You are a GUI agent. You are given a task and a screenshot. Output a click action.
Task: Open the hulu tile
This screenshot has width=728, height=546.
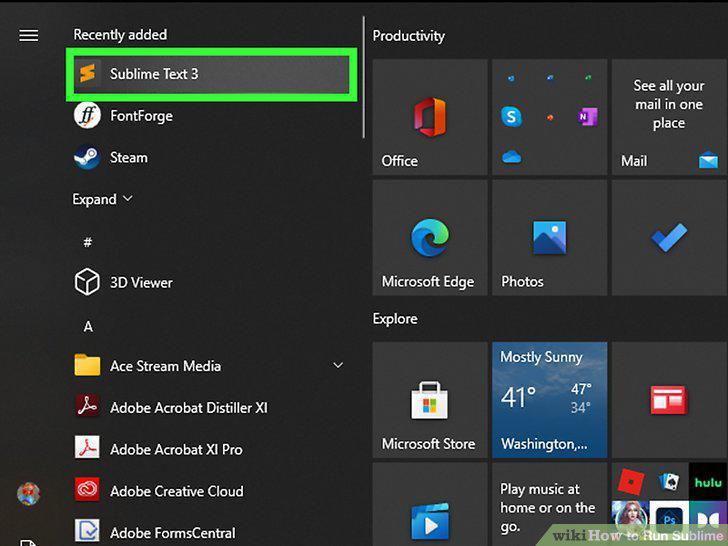708,481
